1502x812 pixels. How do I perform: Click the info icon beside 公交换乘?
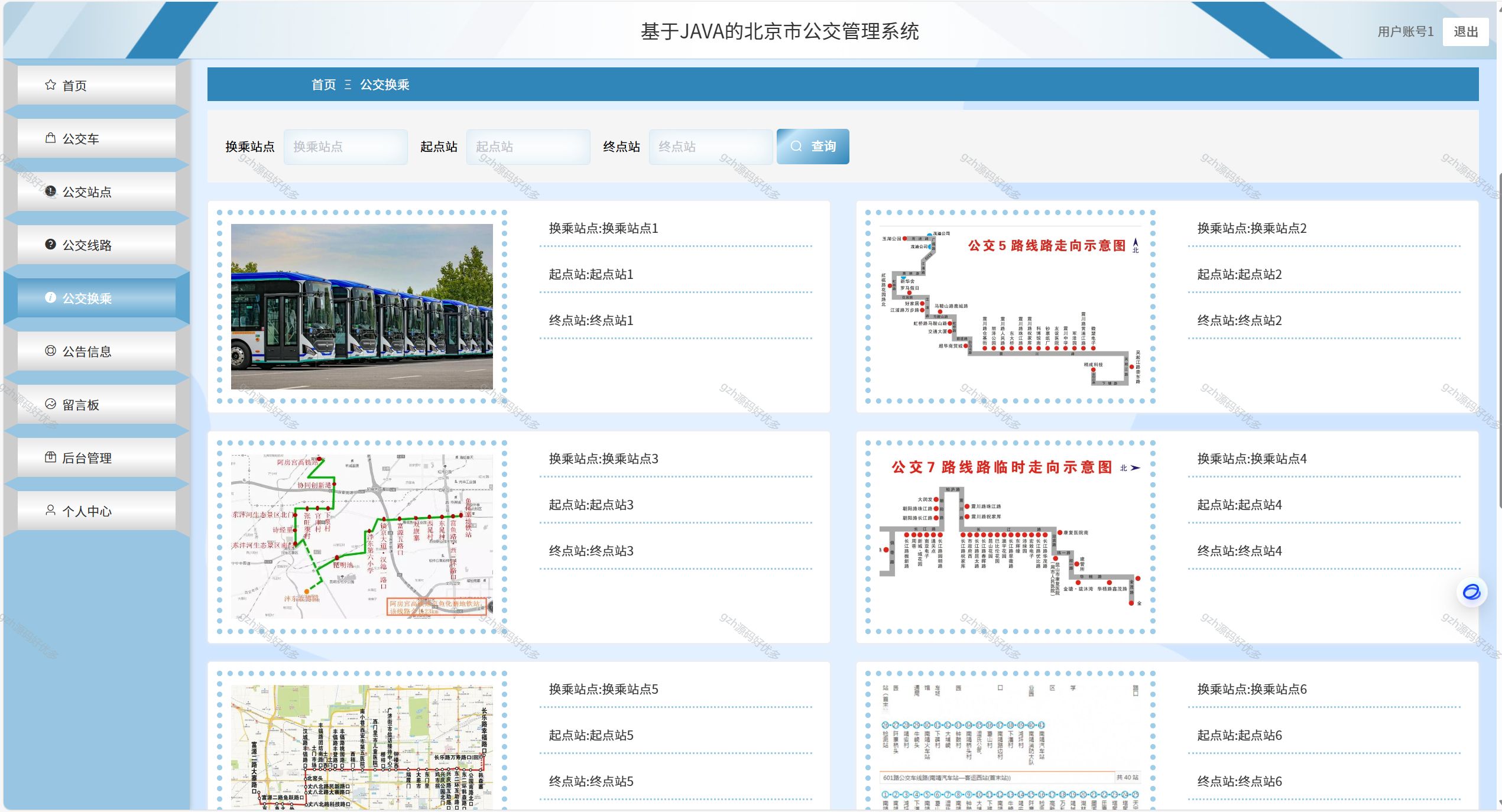(x=50, y=298)
